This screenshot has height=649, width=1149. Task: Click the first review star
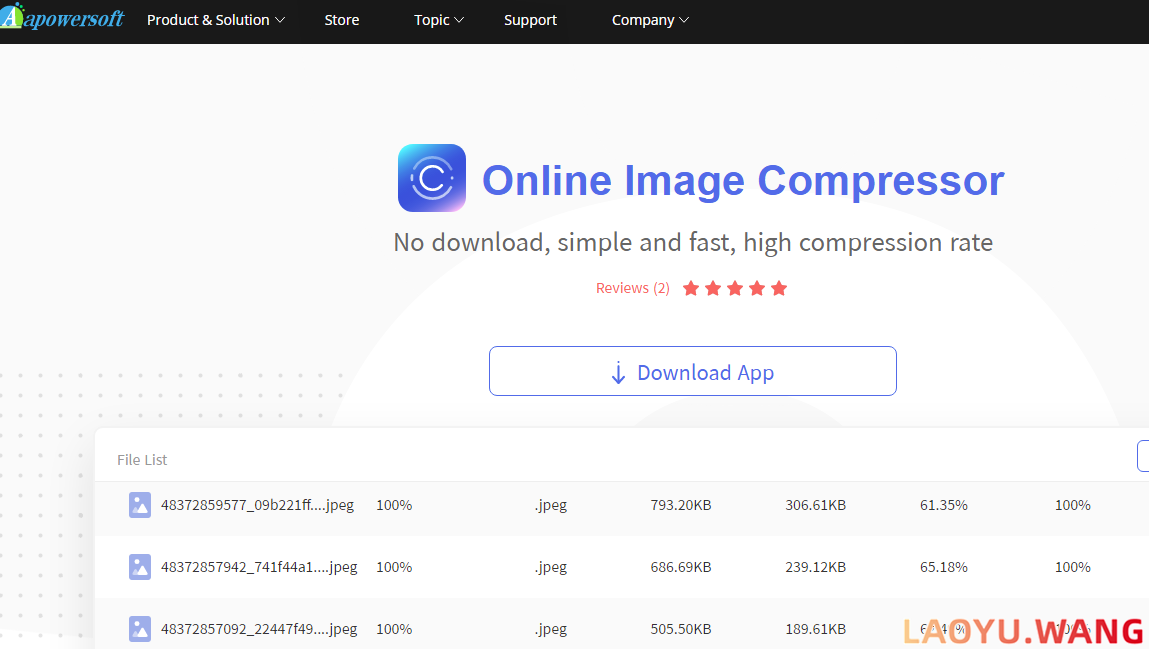click(690, 288)
